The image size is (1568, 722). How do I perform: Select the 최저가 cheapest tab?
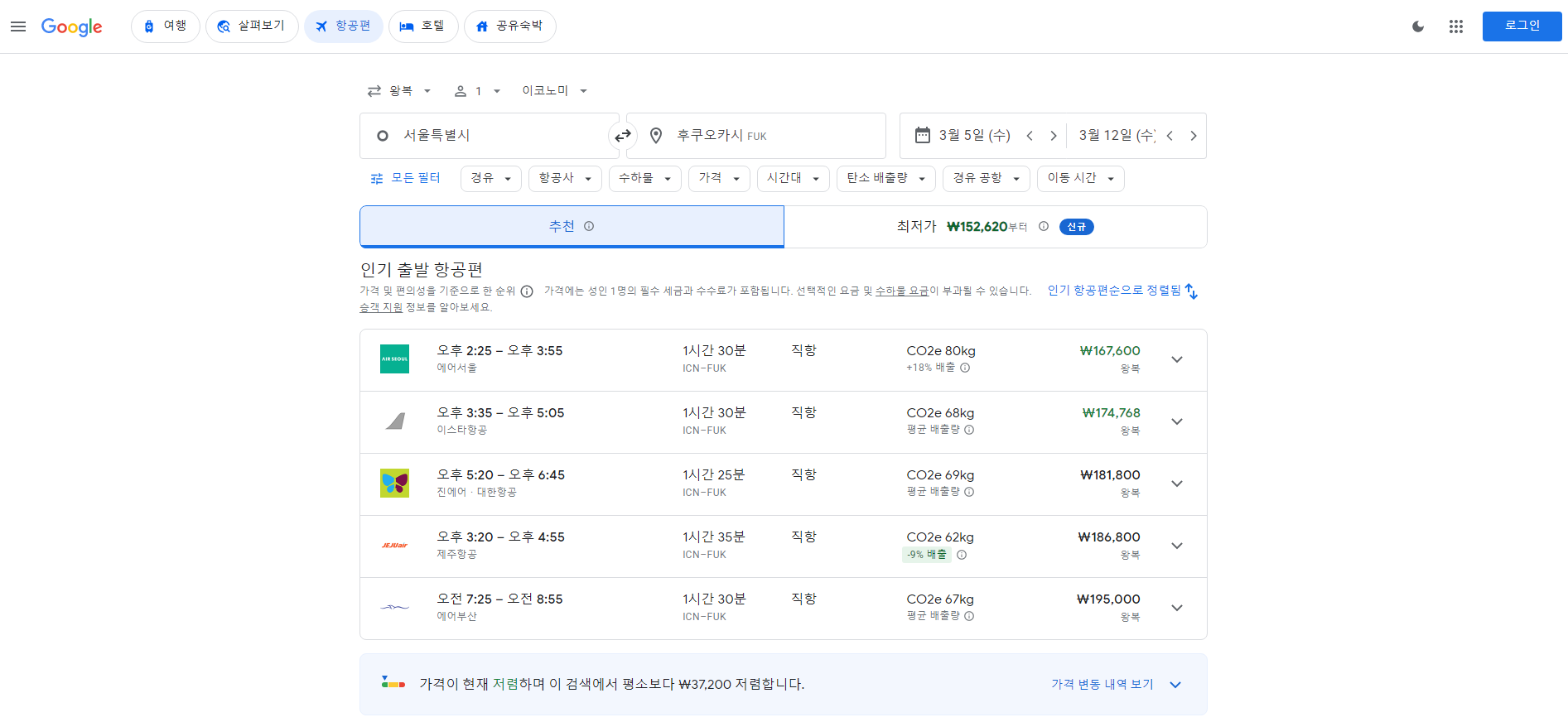pos(996,226)
